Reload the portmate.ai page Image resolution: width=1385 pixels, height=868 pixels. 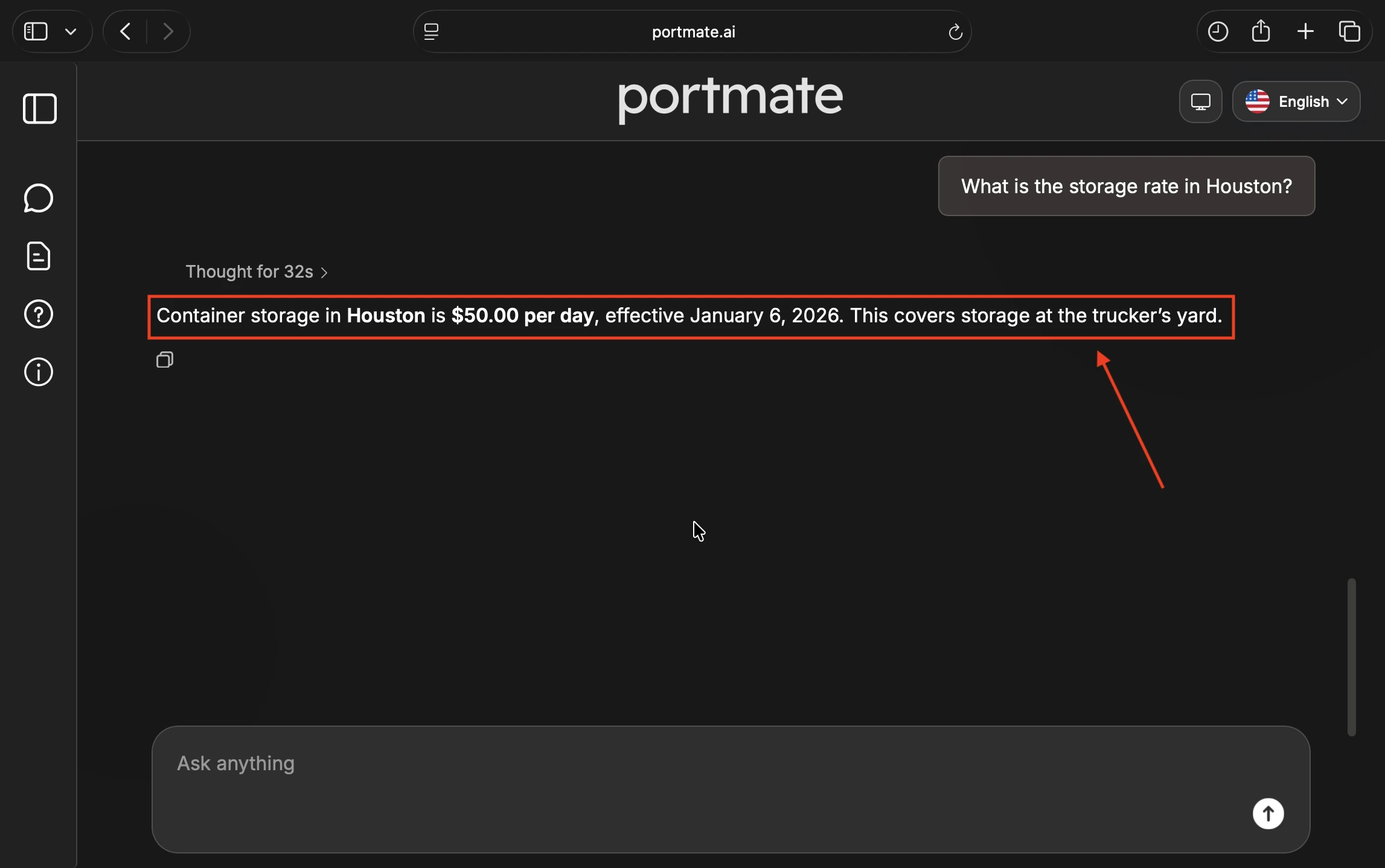pyautogui.click(x=955, y=31)
